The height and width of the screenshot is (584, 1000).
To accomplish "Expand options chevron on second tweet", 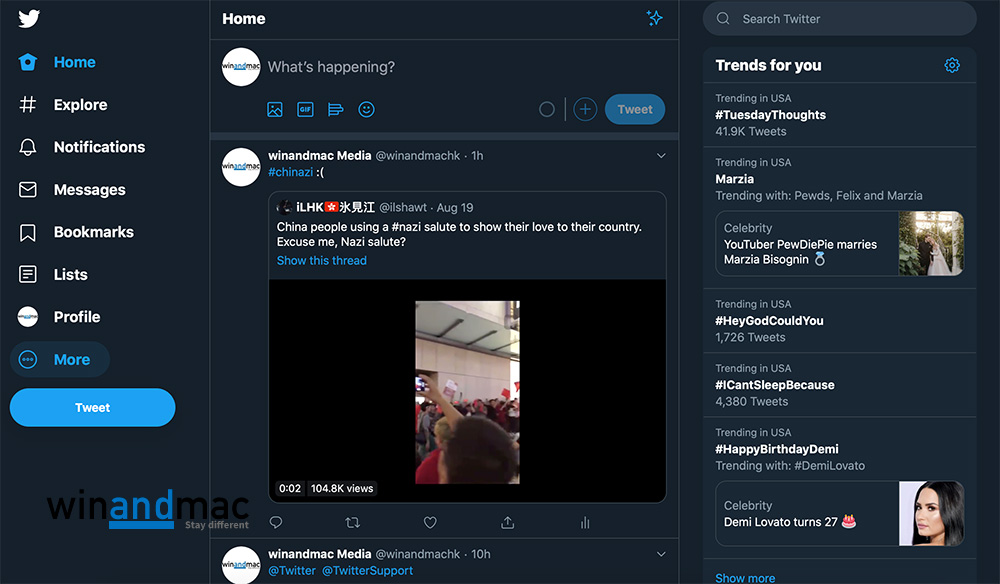I will point(661,554).
